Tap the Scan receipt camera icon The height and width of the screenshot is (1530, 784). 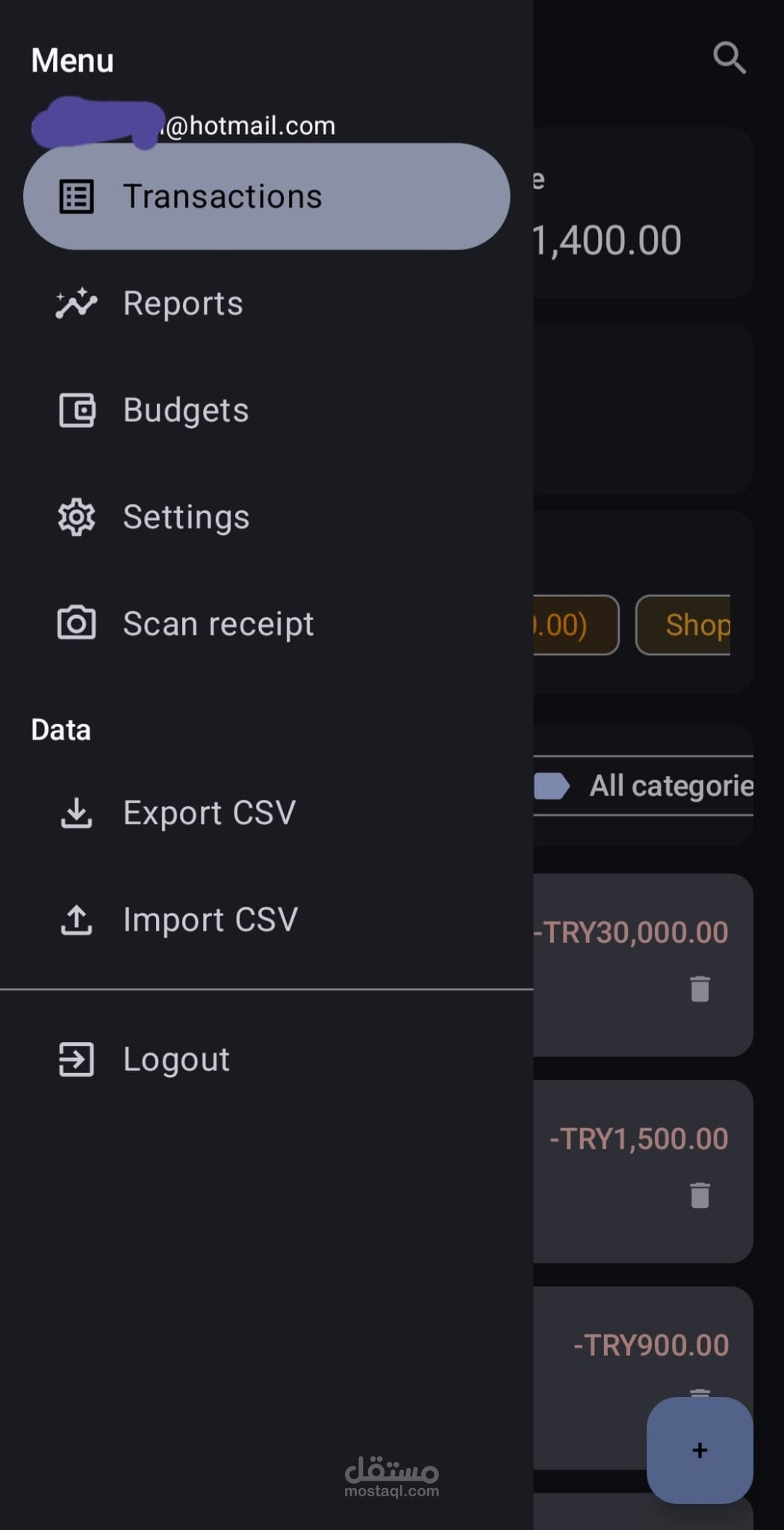(76, 624)
